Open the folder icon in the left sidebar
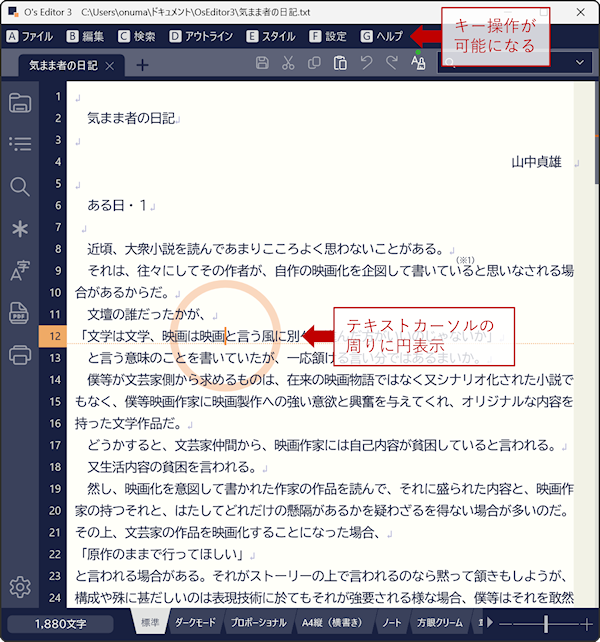Viewport: 600px width, 642px height. pyautogui.click(x=19, y=102)
